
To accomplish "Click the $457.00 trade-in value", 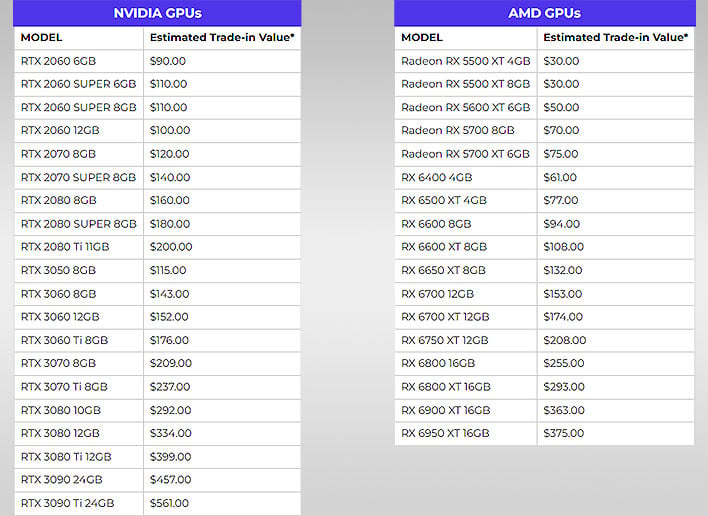I will click(171, 480).
